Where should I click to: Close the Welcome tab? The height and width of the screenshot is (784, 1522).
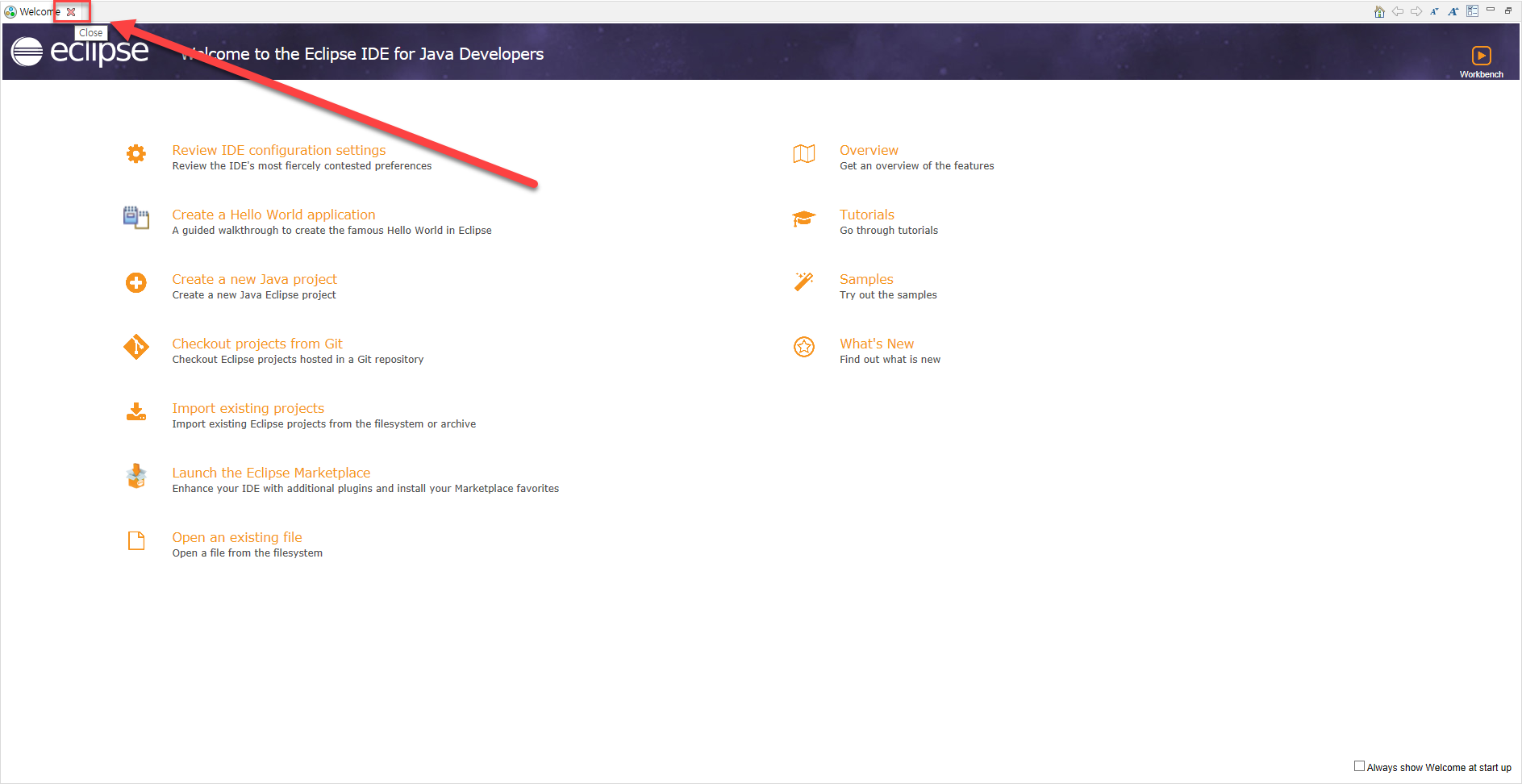(71, 12)
